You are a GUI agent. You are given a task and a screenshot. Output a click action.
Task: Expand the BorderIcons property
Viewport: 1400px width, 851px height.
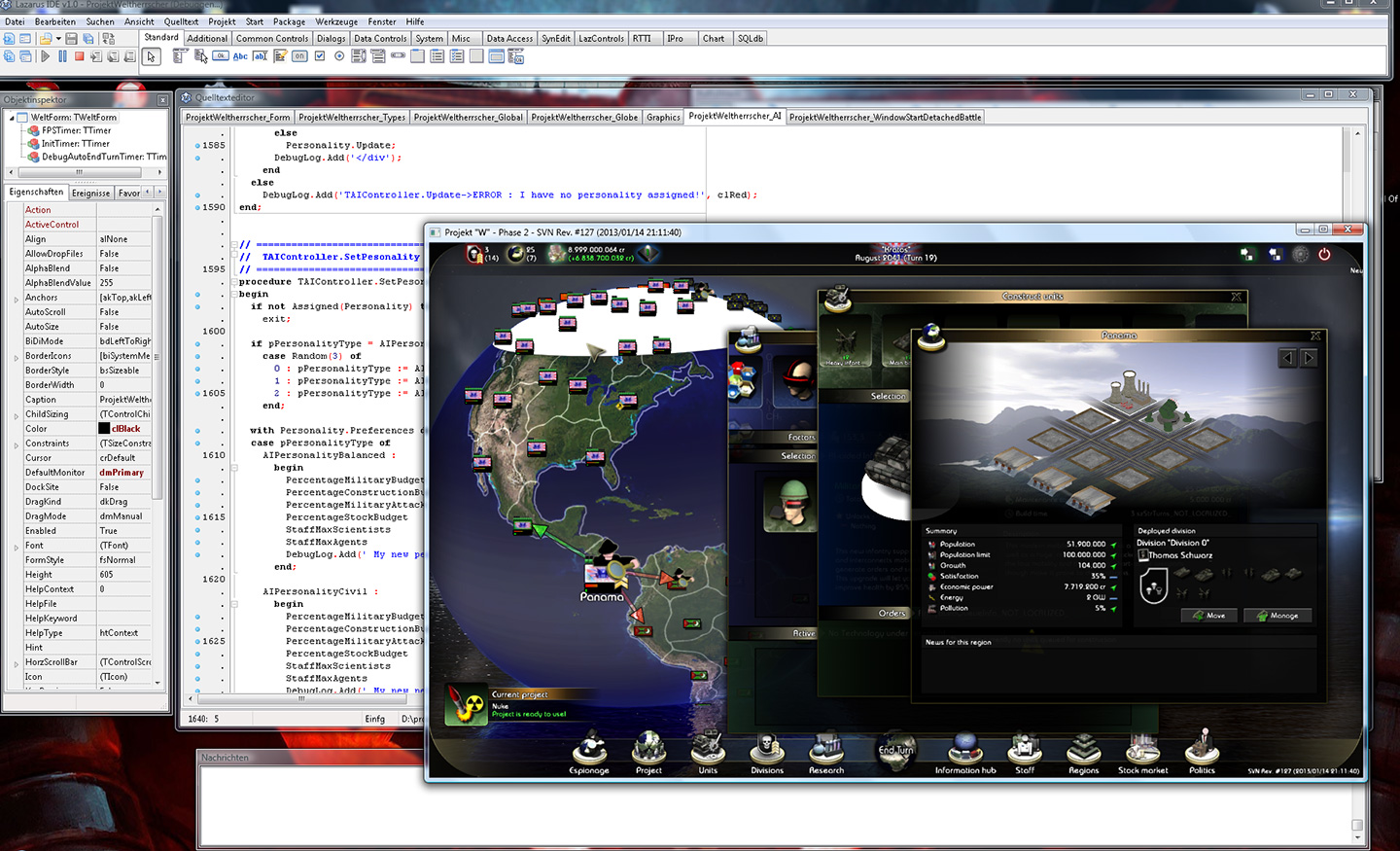coord(16,357)
